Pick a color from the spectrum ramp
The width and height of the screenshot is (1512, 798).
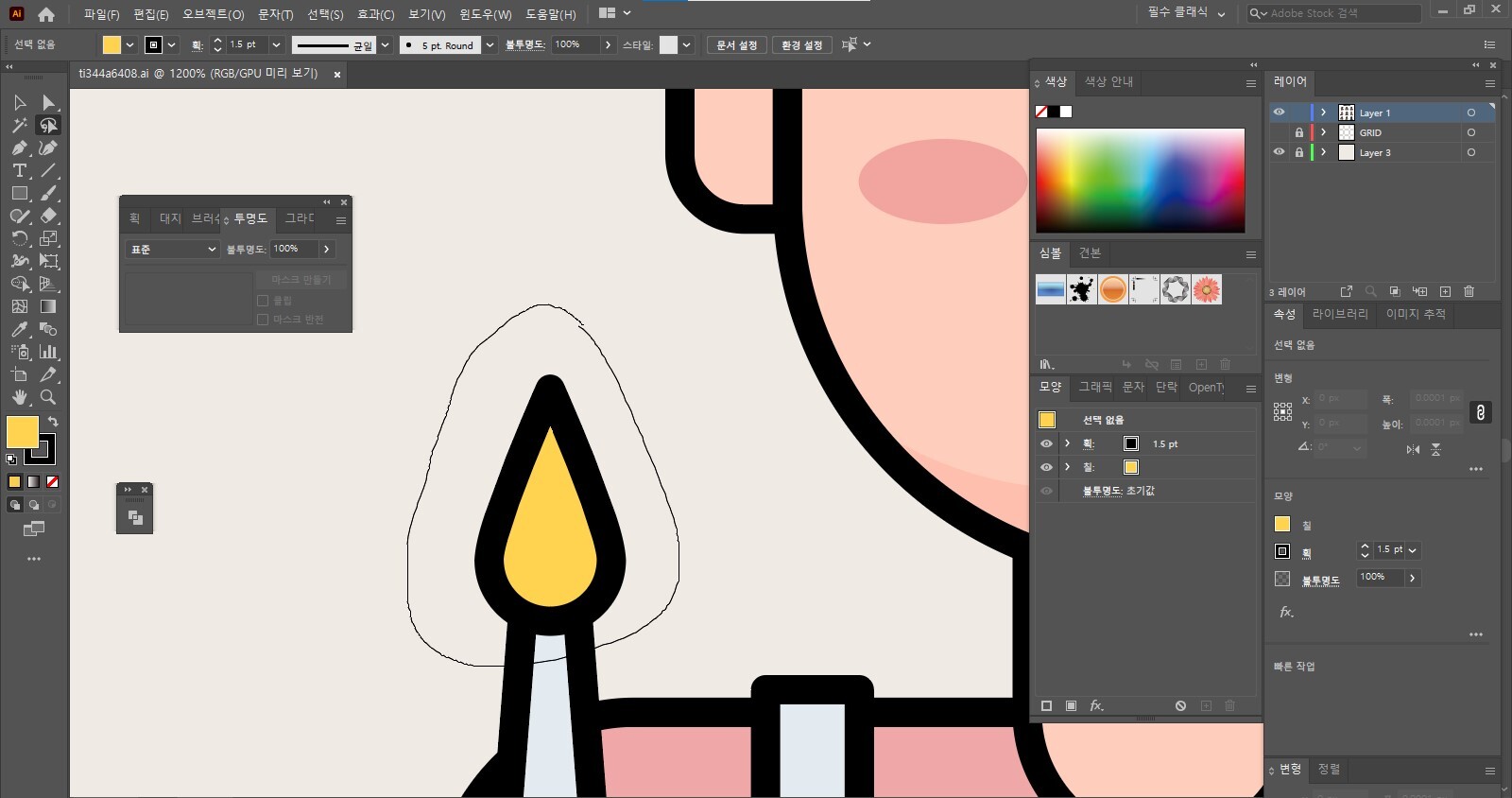1140,180
